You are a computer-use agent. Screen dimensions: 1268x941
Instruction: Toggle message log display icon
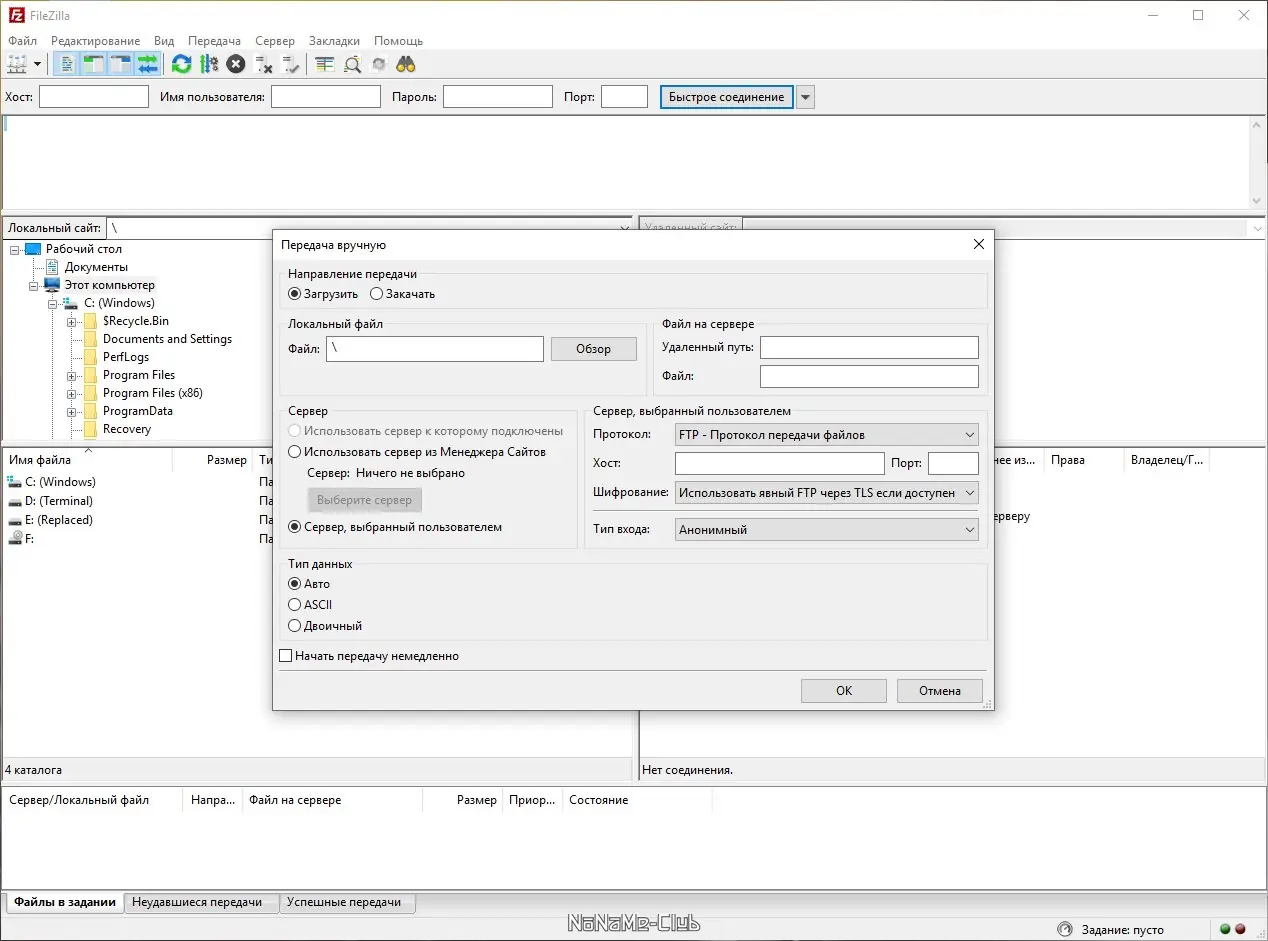pos(67,64)
